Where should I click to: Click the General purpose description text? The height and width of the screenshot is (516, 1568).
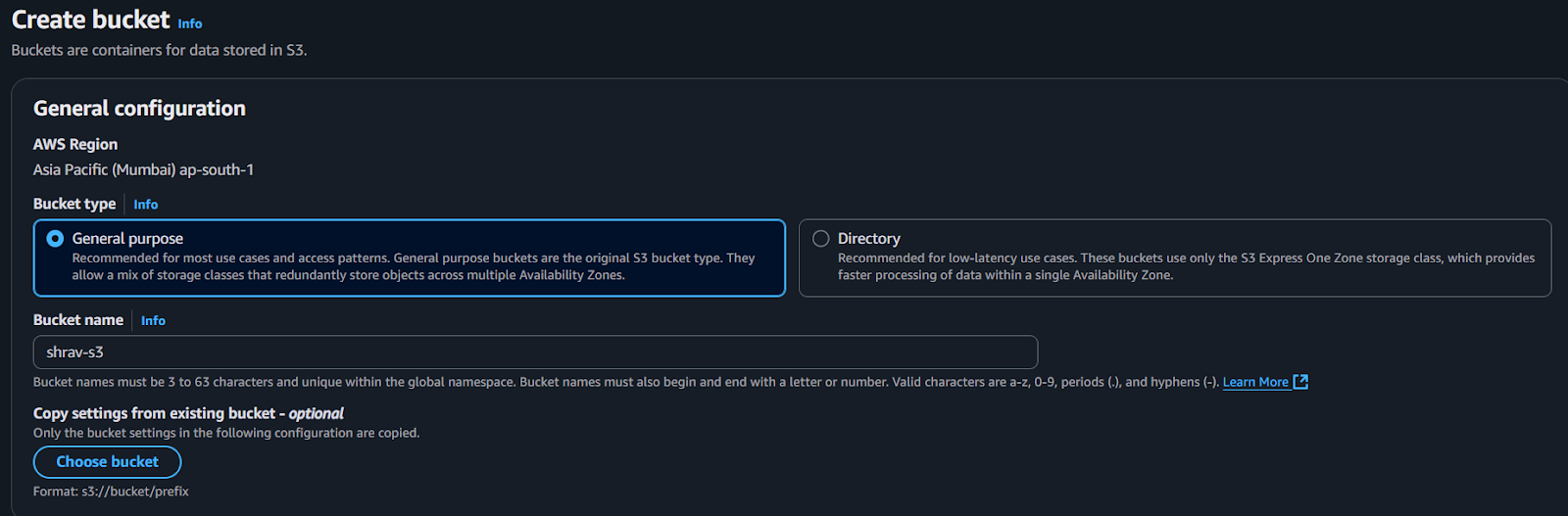414,267
